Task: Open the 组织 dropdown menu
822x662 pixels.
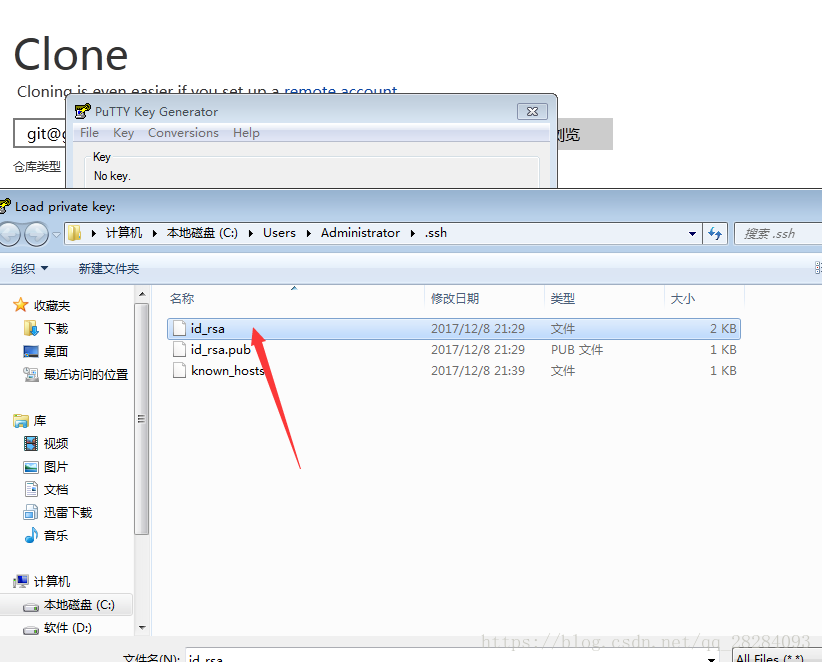Action: tap(29, 268)
